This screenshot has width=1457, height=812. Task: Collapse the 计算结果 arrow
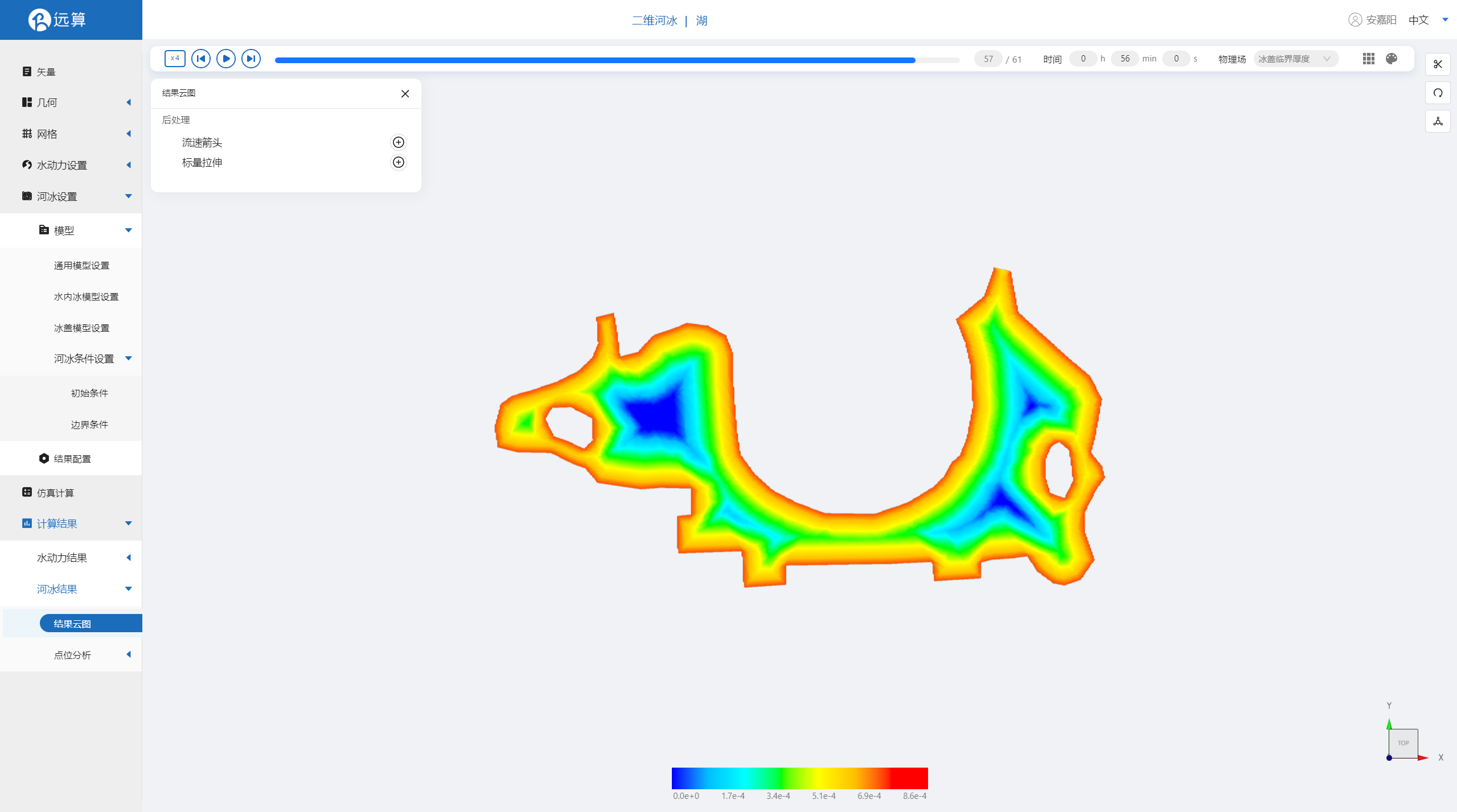pos(129,524)
